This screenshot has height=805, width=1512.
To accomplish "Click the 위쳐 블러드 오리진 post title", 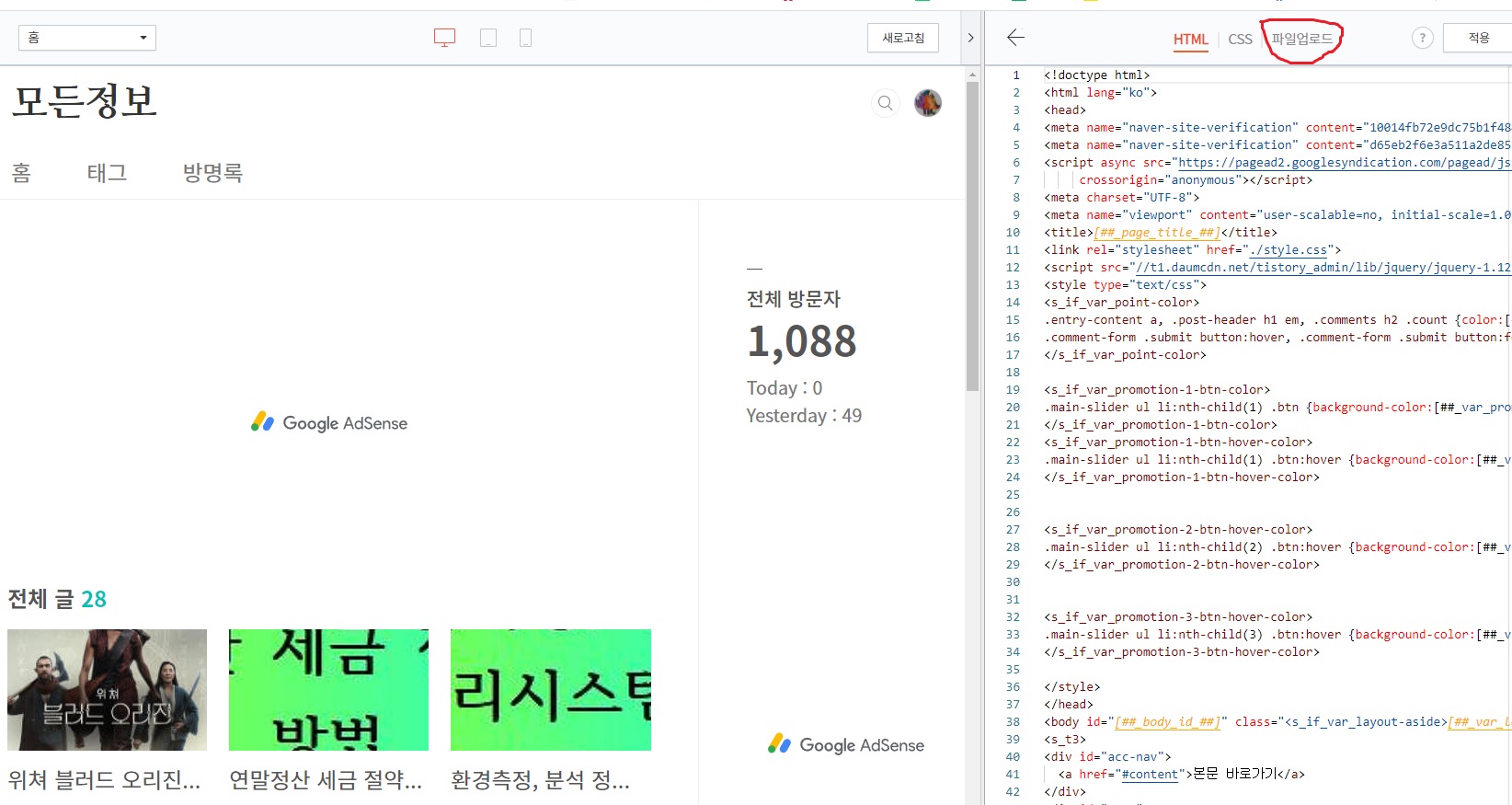I will point(104,780).
